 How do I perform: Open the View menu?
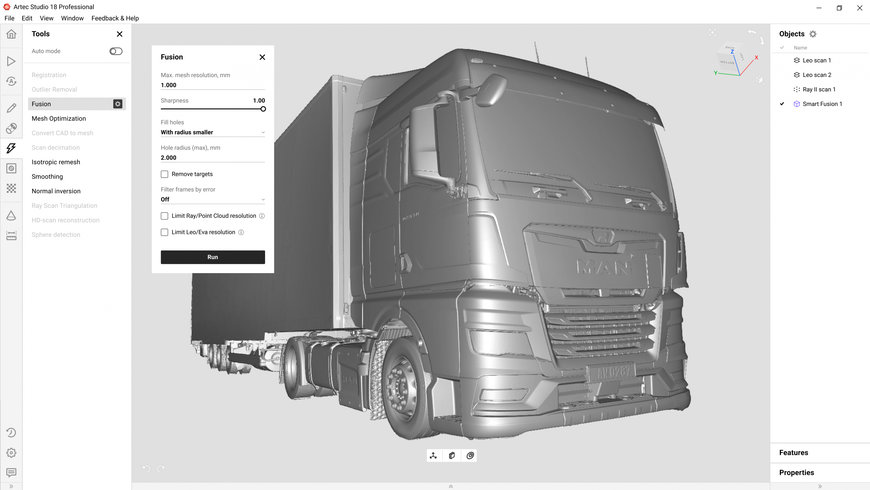click(x=47, y=18)
